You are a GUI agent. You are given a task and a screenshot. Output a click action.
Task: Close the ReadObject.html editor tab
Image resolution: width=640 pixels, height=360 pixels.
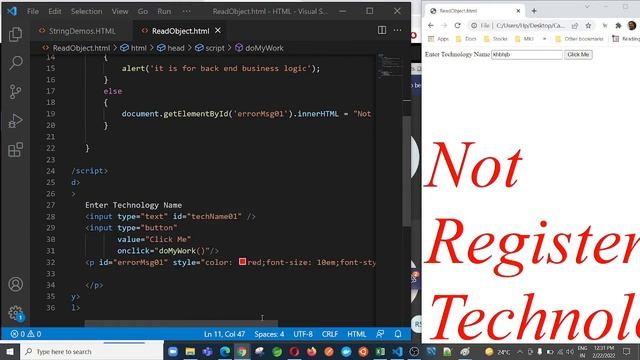click(218, 31)
